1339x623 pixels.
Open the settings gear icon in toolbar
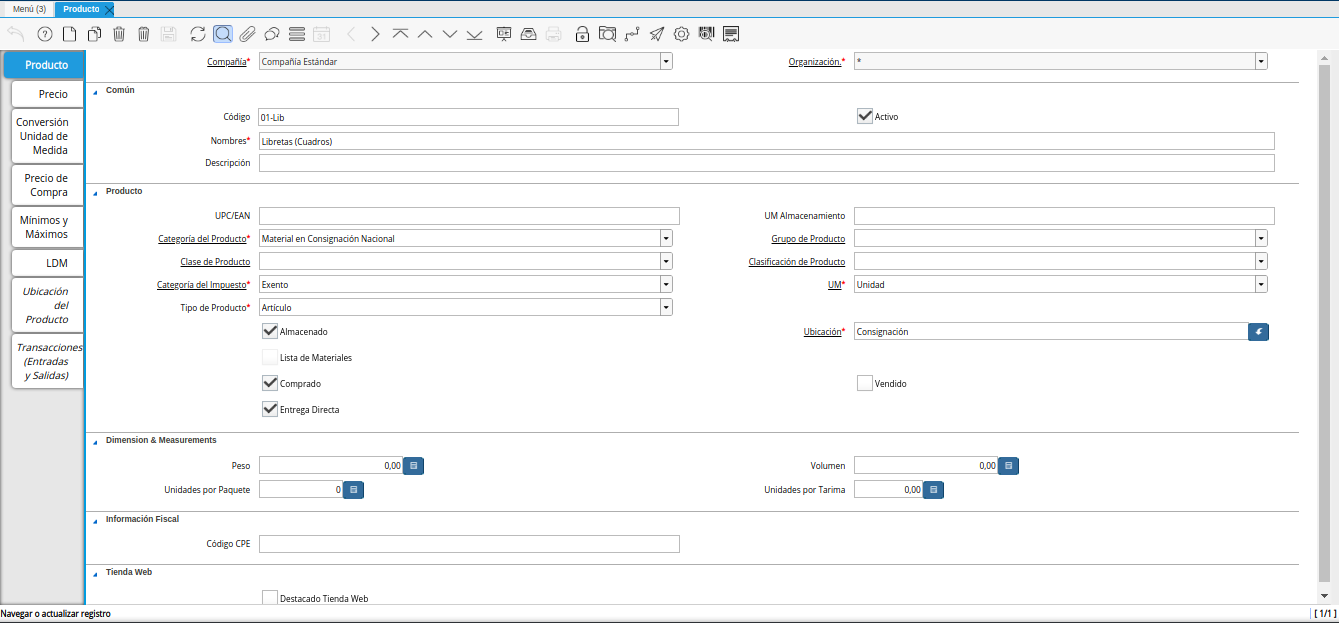click(x=681, y=34)
